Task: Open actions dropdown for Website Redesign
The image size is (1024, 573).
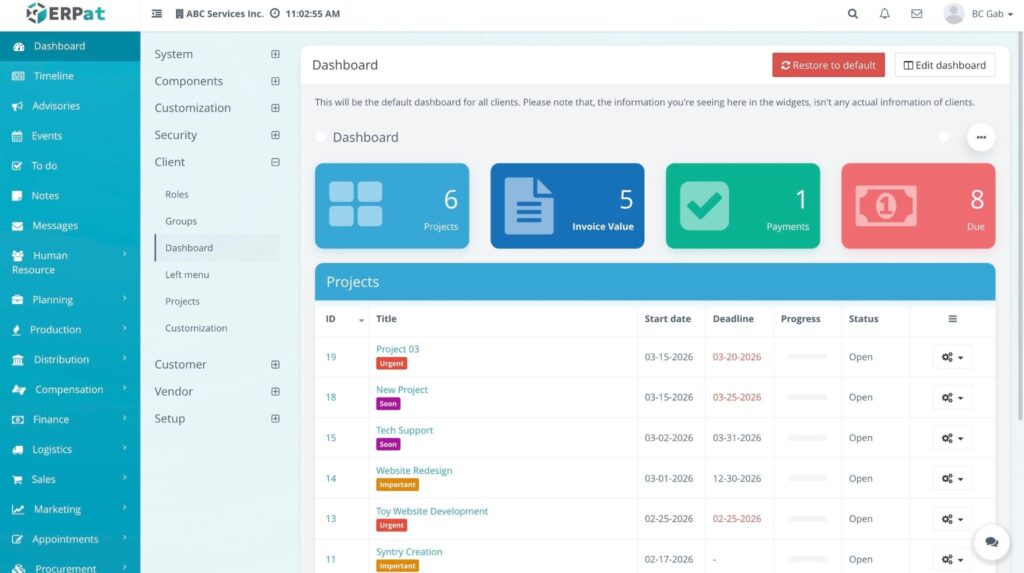Action: pyautogui.click(x=952, y=479)
